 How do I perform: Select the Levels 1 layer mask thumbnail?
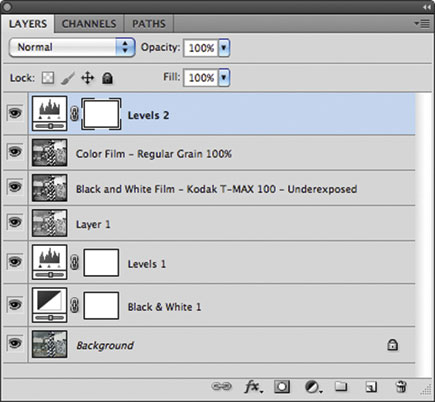pyautogui.click(x=101, y=263)
